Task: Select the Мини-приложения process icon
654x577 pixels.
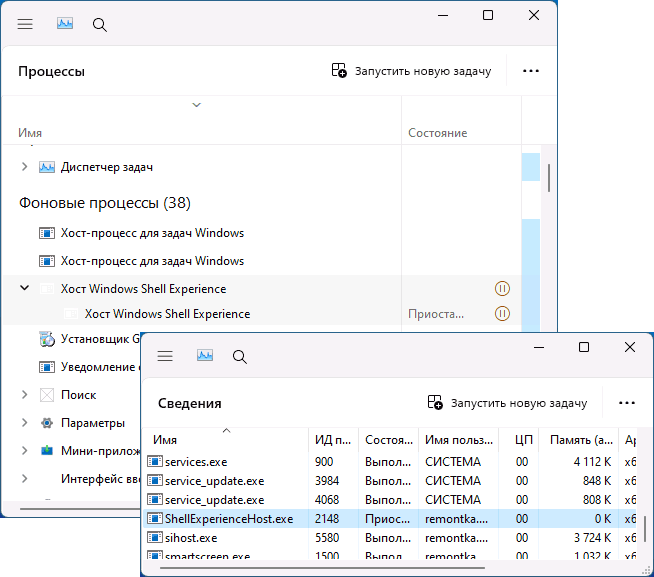Action: 47,451
